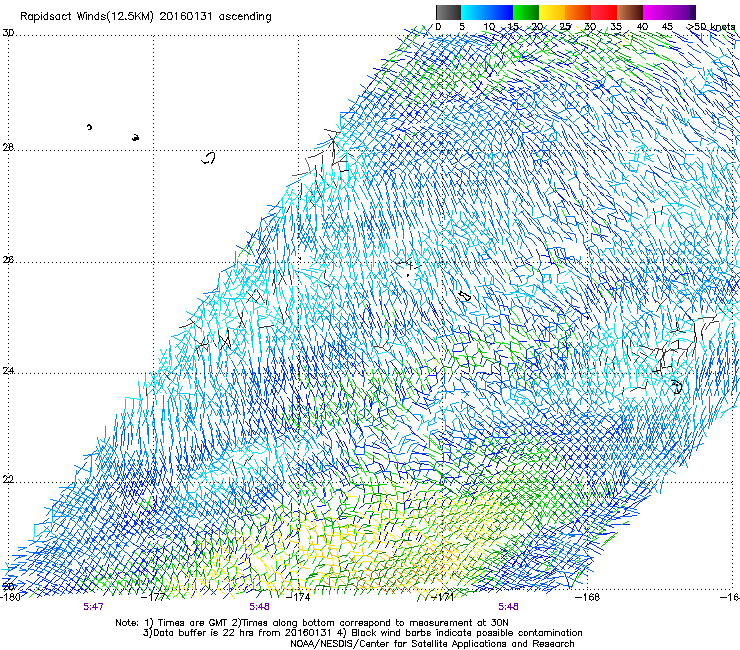
Task: Click the orange 25-30 knots legend swatch
Action: pos(578,12)
